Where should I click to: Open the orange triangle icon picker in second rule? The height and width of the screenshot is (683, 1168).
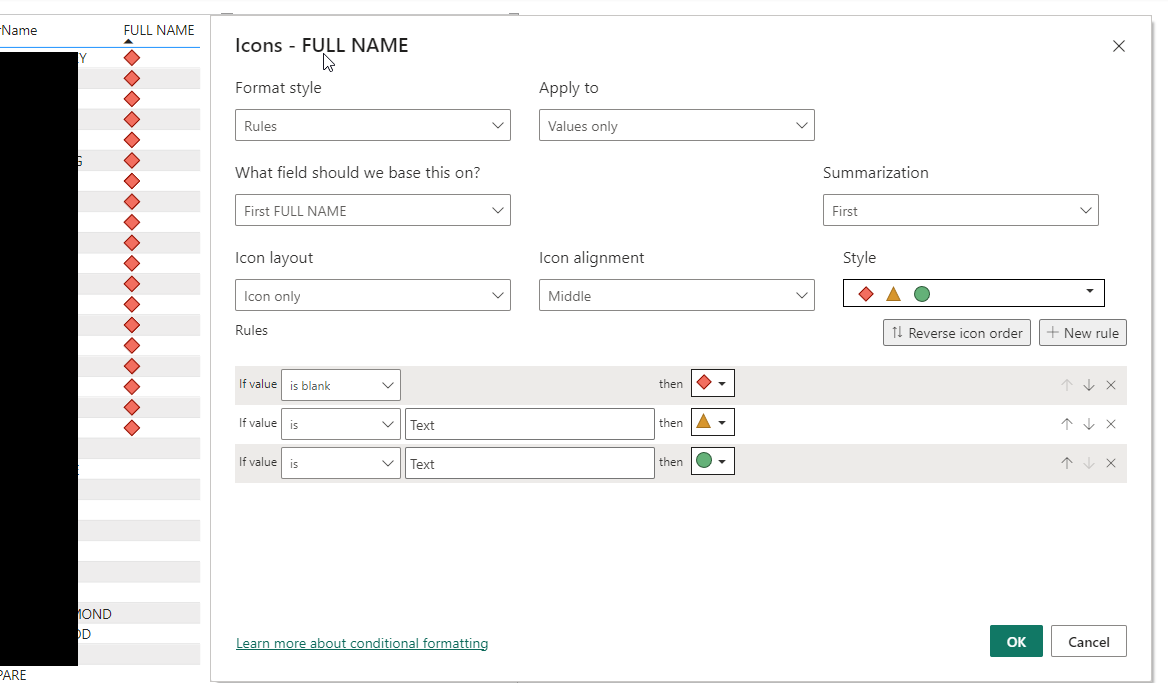point(713,422)
